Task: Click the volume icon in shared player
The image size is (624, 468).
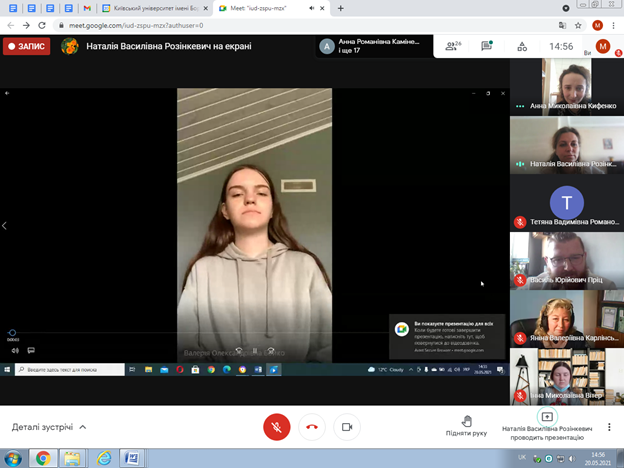Action: tap(15, 351)
